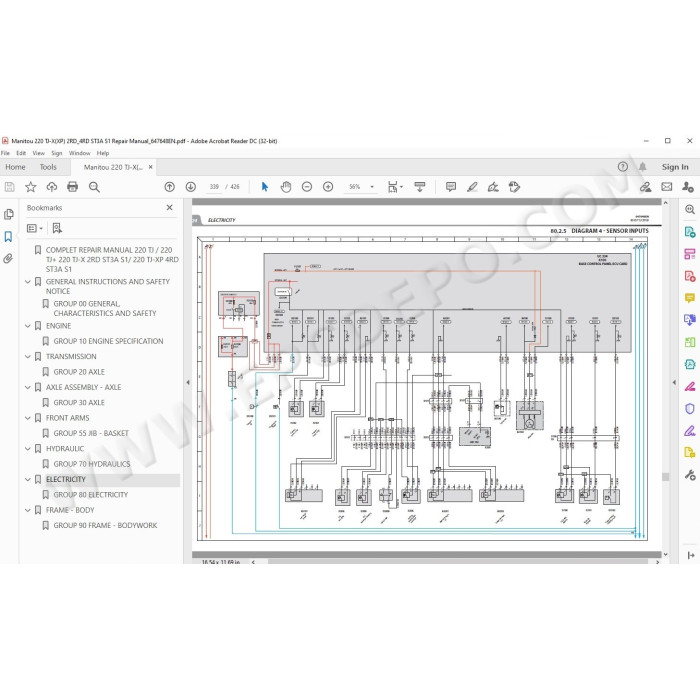Close the Manitou 220 TJ-X document tab
700x700 pixels.
tap(150, 167)
